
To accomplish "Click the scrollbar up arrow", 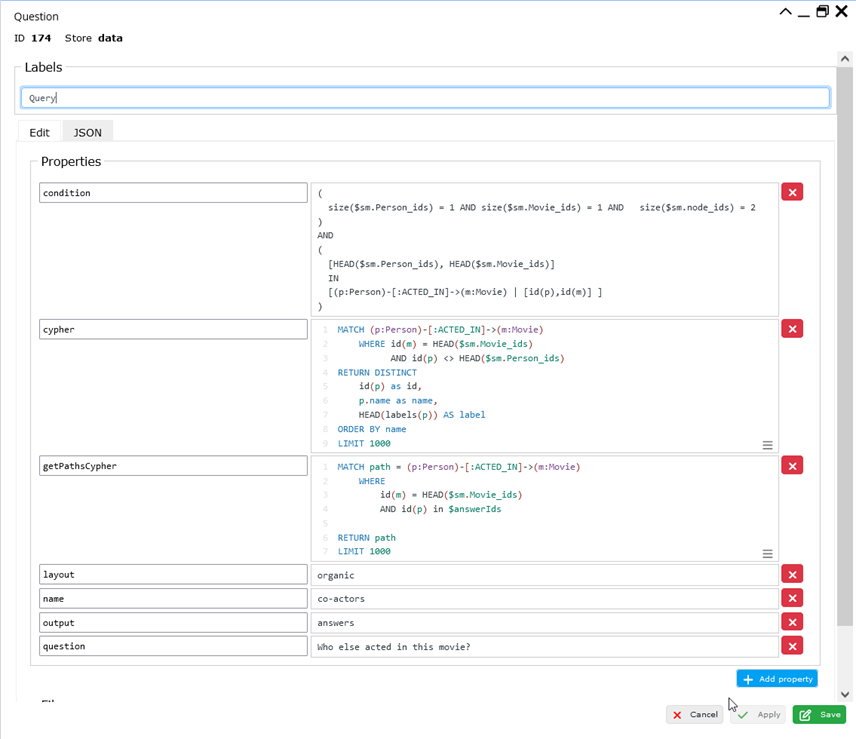I will click(845, 59).
